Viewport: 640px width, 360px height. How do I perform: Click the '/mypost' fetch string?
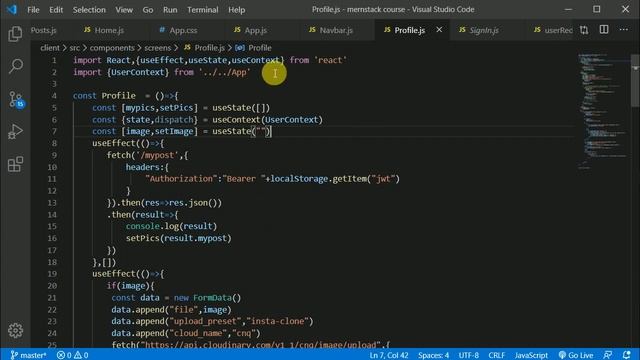pos(158,155)
